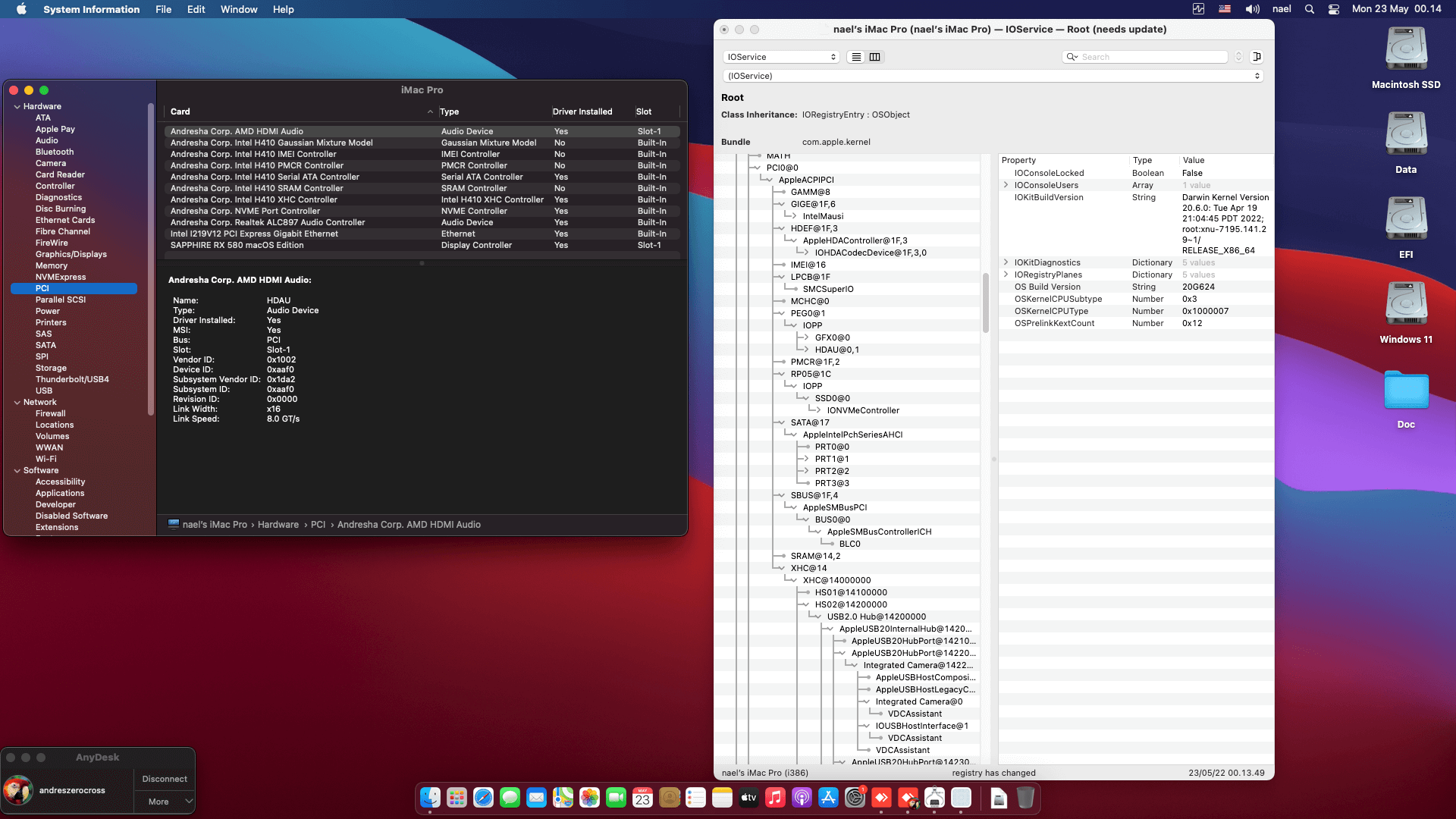Screen dimensions: 1456x819
Task: Expand the IOConsoleUsers property row
Action: click(x=1006, y=185)
